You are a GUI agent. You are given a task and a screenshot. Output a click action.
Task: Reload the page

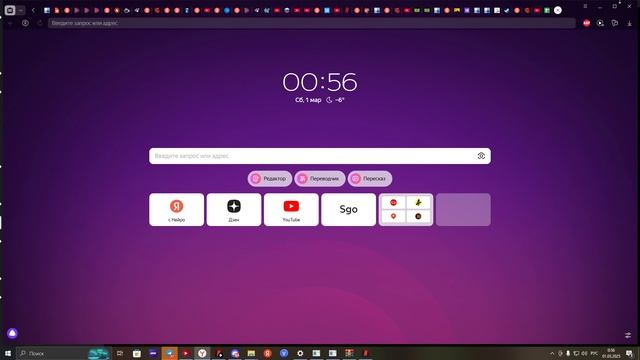pos(40,23)
